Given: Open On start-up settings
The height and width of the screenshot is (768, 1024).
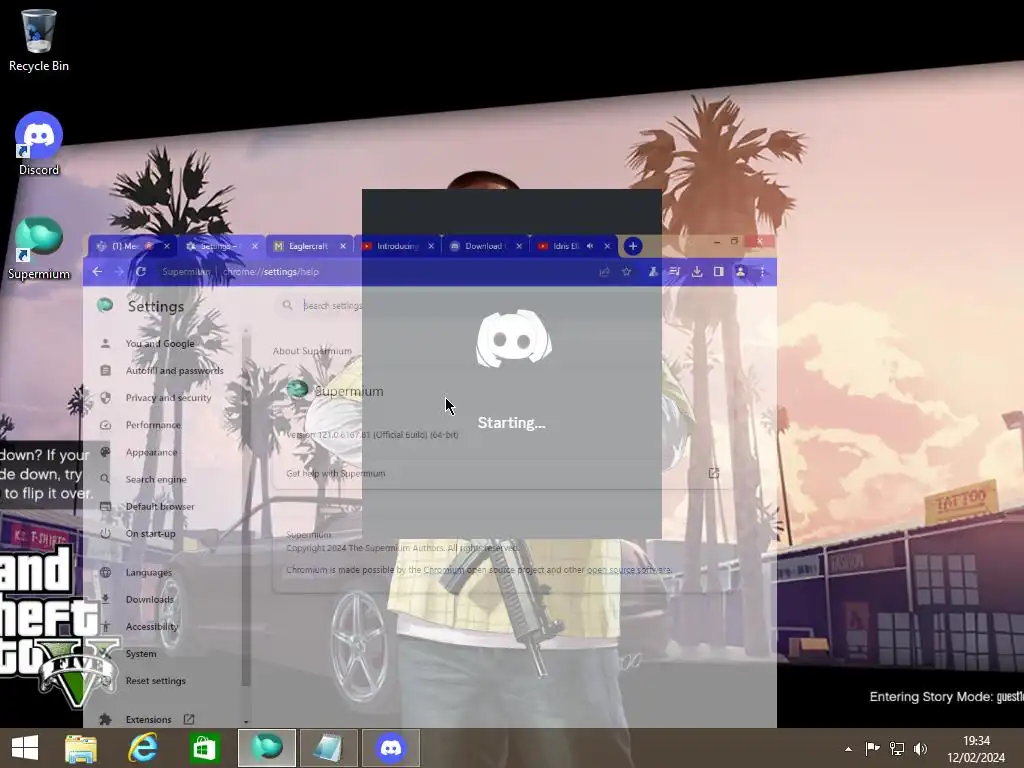Looking at the screenshot, I should [150, 534].
